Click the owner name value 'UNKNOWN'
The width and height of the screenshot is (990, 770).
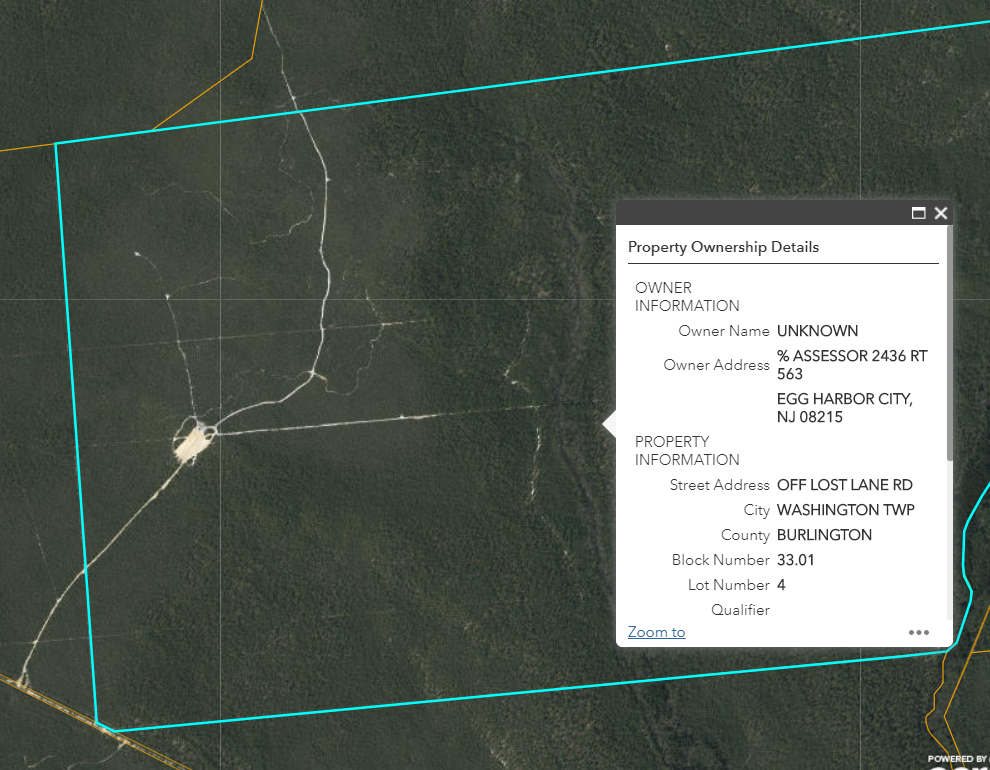[x=817, y=331]
